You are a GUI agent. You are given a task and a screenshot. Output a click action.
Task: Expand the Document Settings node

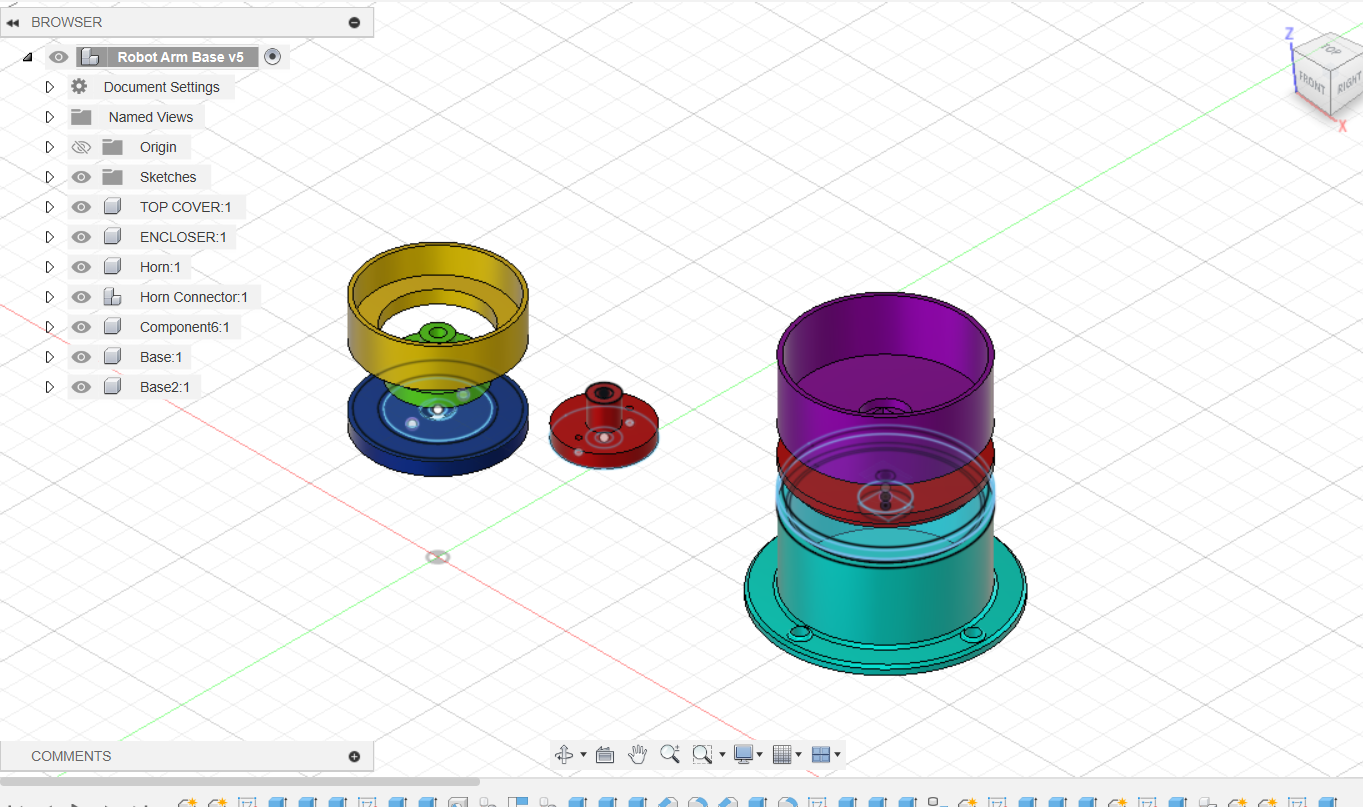(x=49, y=87)
